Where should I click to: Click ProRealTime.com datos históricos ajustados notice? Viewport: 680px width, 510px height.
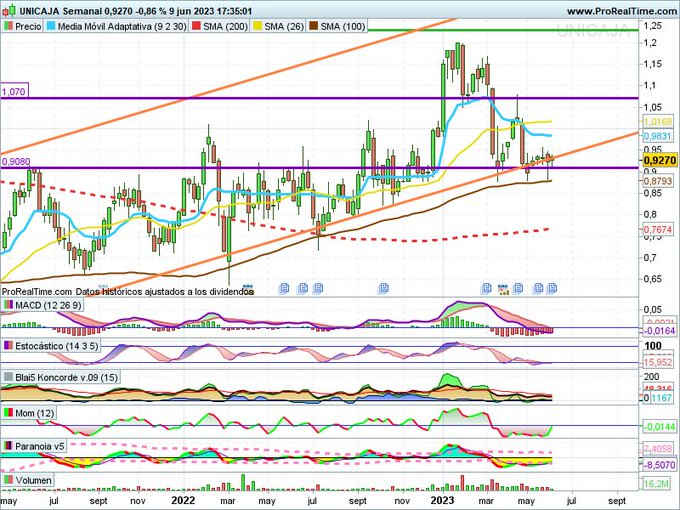point(128,292)
